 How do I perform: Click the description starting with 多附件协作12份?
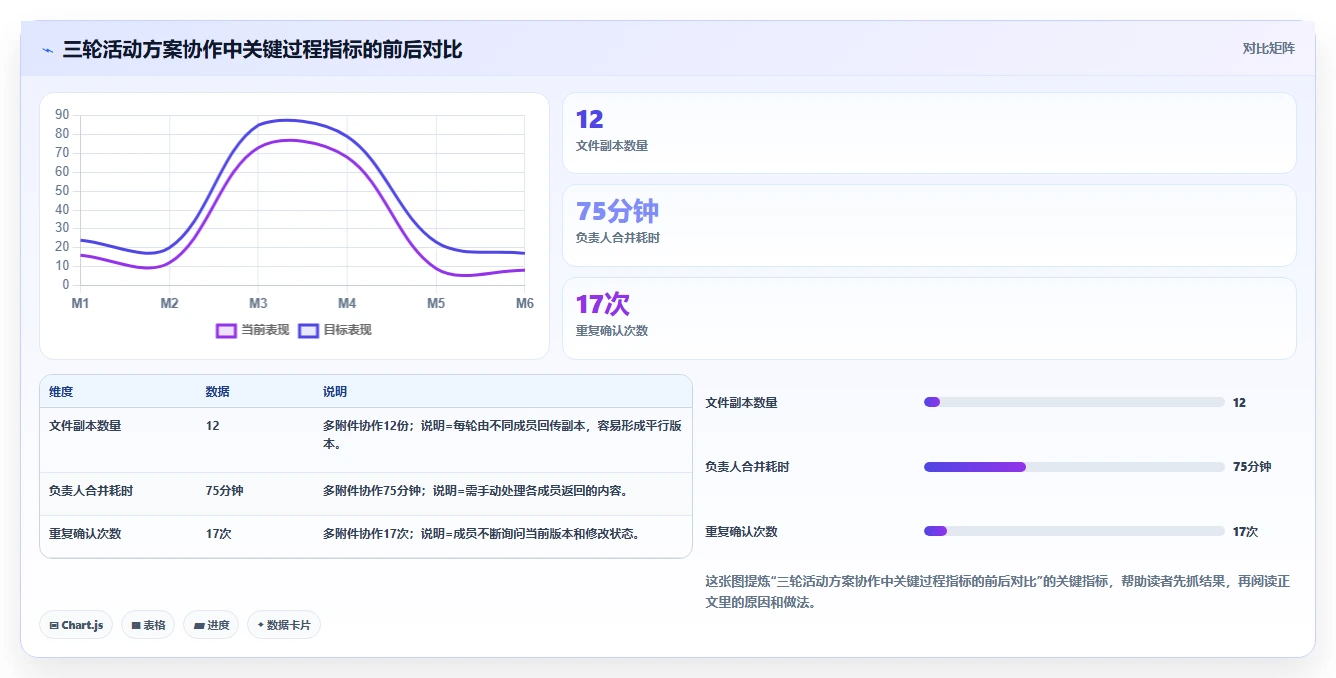click(x=502, y=434)
